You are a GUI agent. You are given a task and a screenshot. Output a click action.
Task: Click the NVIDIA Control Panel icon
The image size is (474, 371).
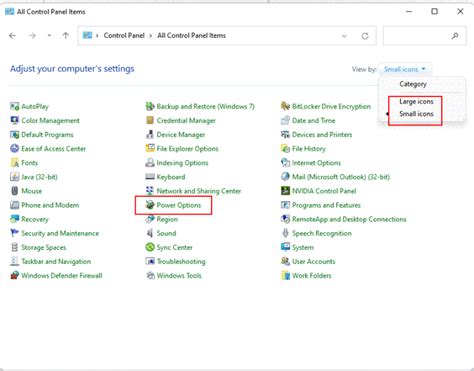coord(285,191)
